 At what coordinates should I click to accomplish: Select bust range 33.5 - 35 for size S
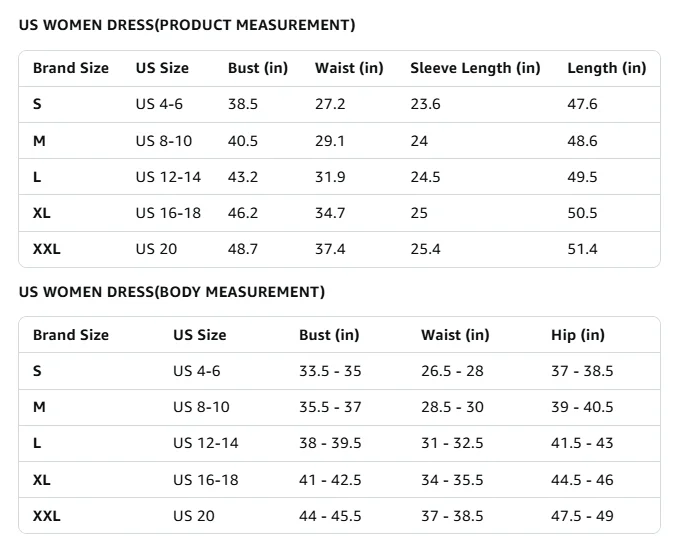(x=330, y=371)
